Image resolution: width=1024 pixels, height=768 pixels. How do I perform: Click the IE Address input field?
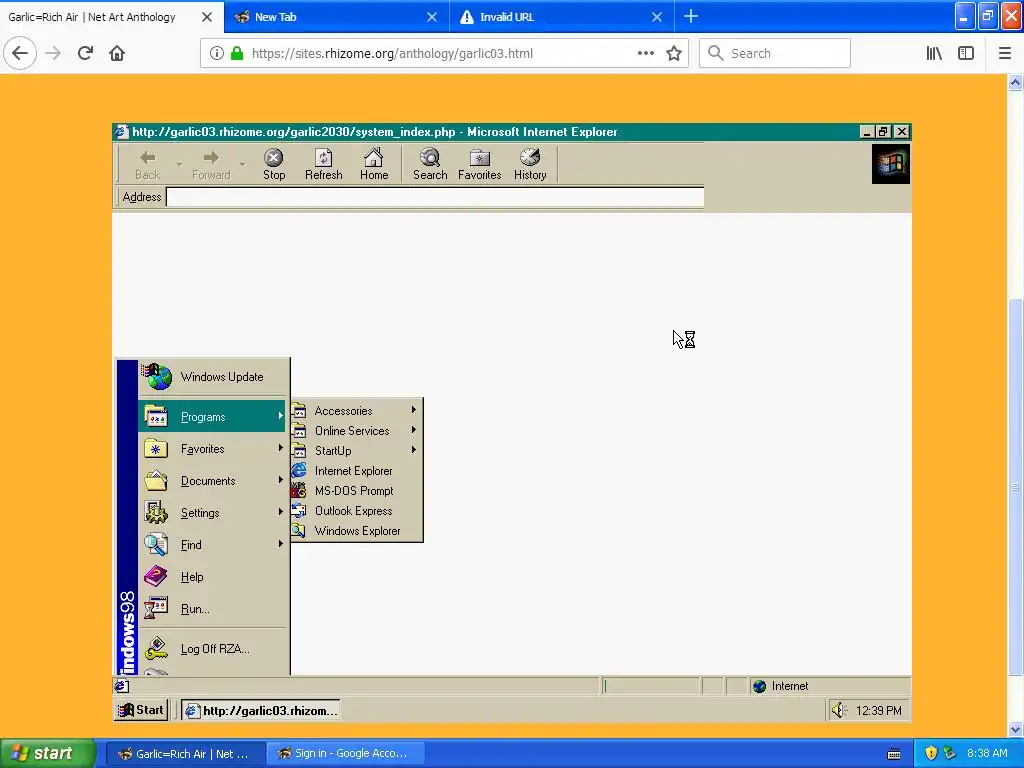point(435,197)
